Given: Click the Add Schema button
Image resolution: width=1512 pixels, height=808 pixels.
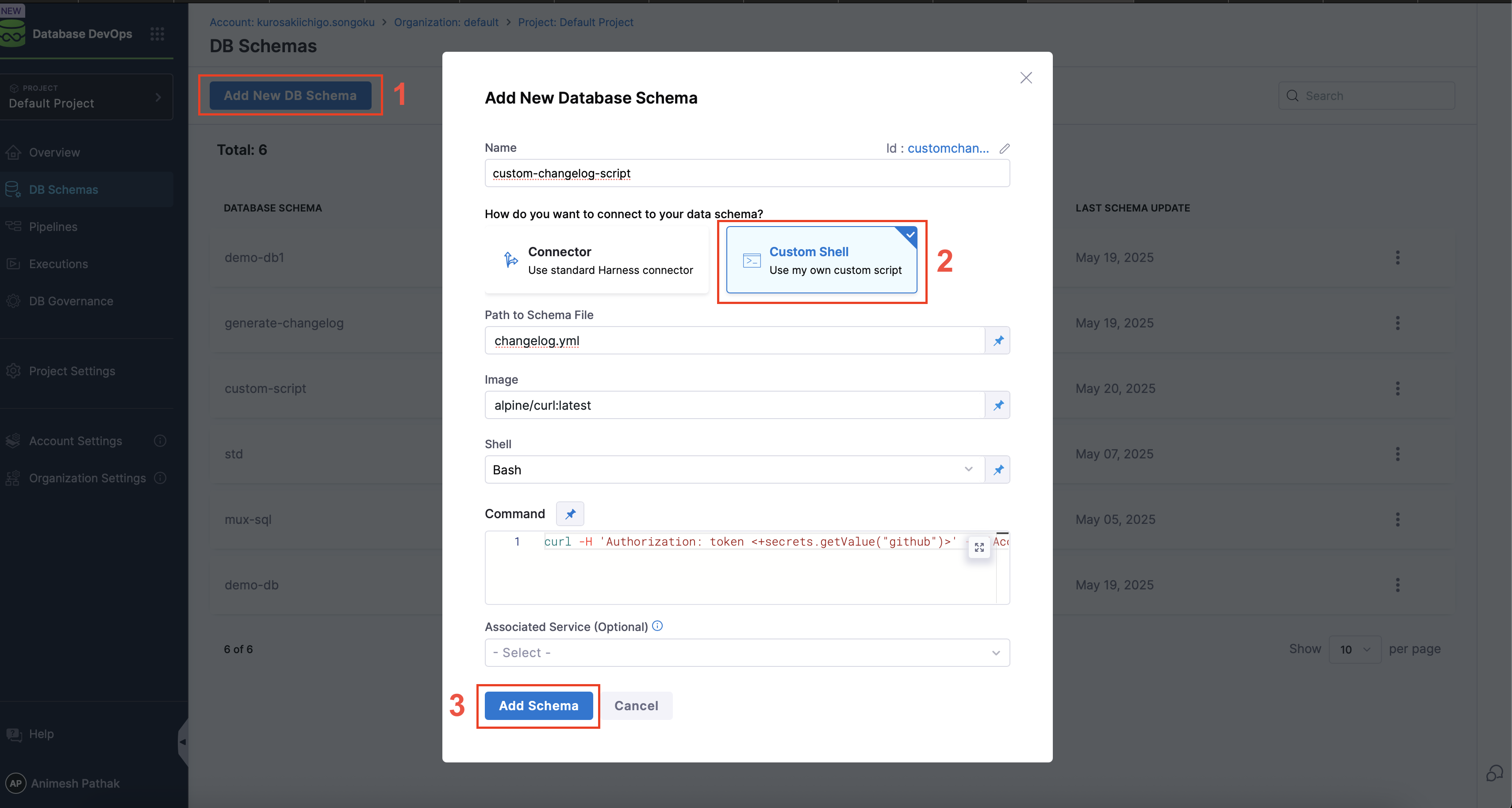Looking at the screenshot, I should [538, 705].
